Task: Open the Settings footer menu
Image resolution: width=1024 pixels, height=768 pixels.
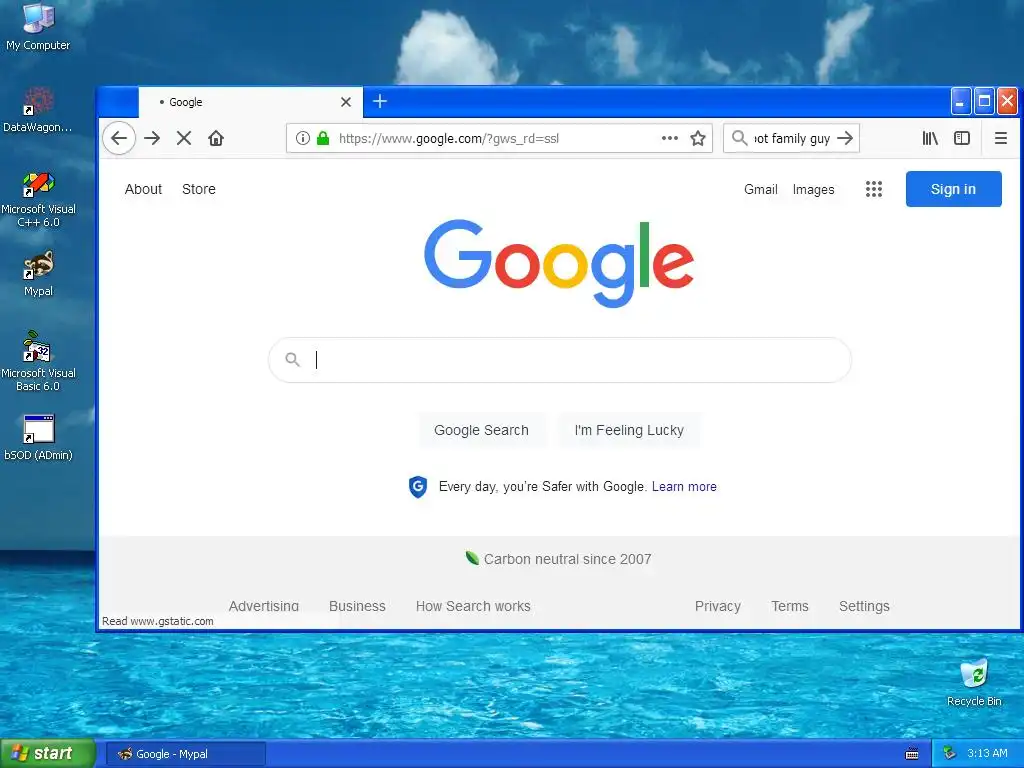Action: coord(864,606)
